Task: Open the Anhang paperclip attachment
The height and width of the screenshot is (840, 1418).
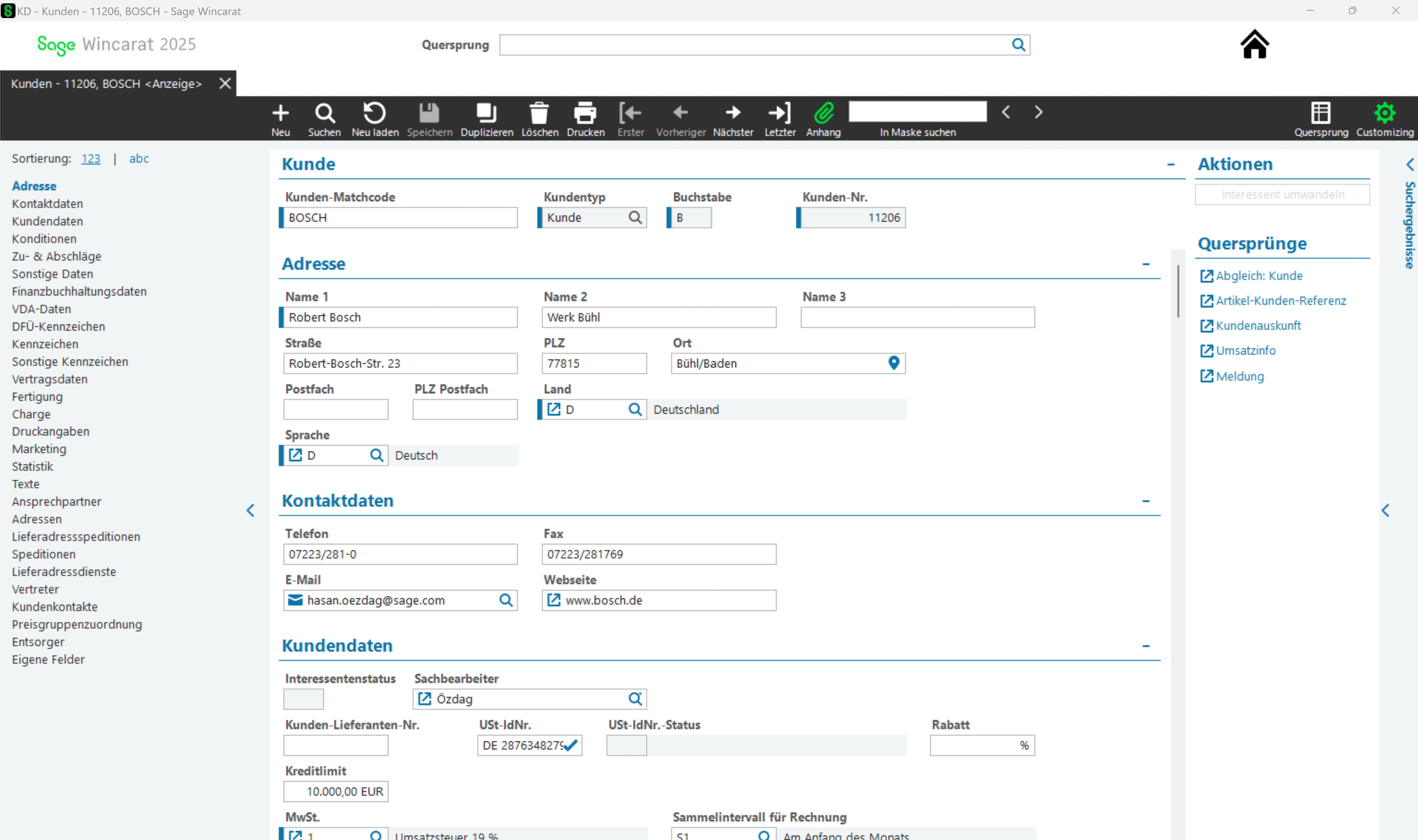Action: tap(823, 113)
